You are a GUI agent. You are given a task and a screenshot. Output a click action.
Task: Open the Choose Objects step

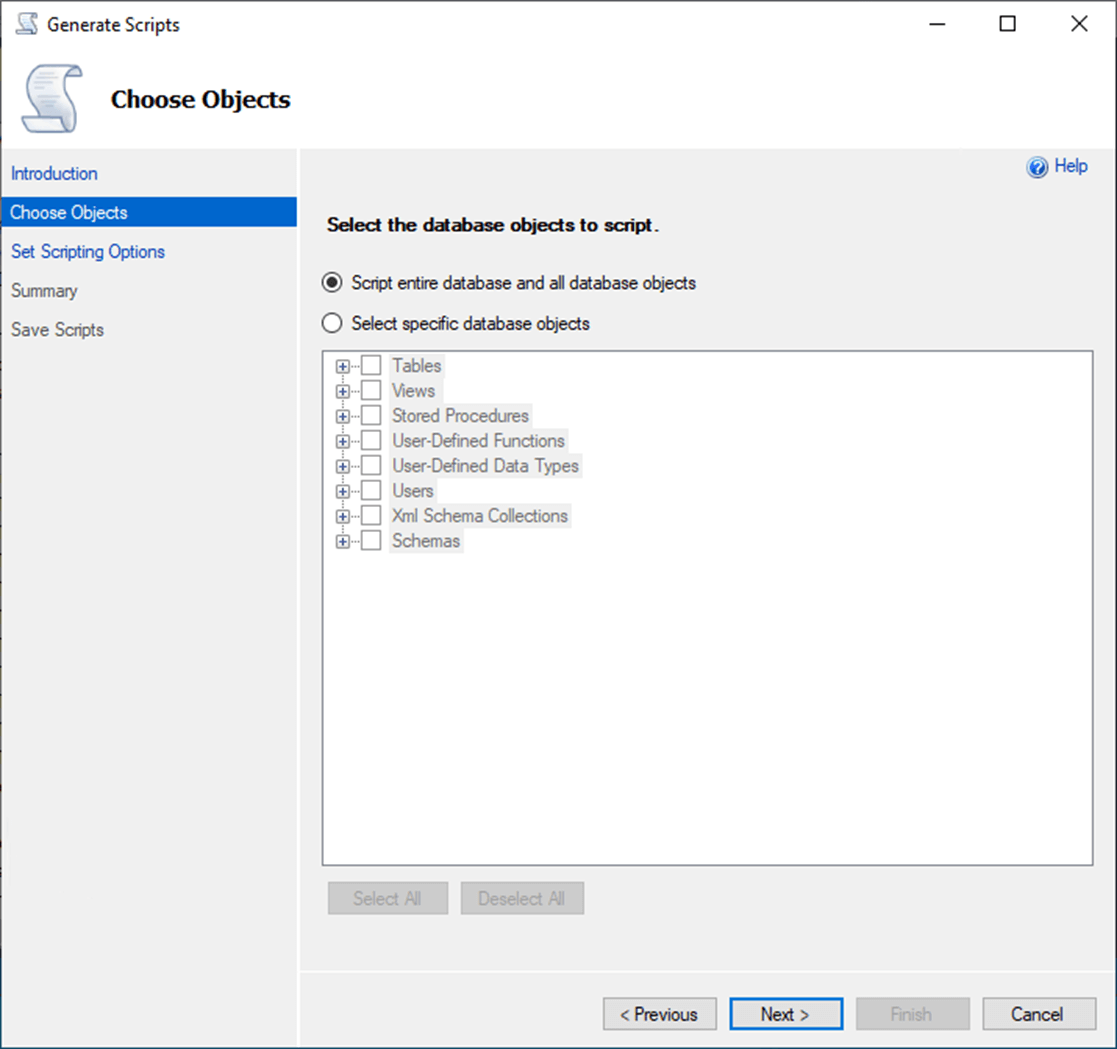tap(149, 212)
